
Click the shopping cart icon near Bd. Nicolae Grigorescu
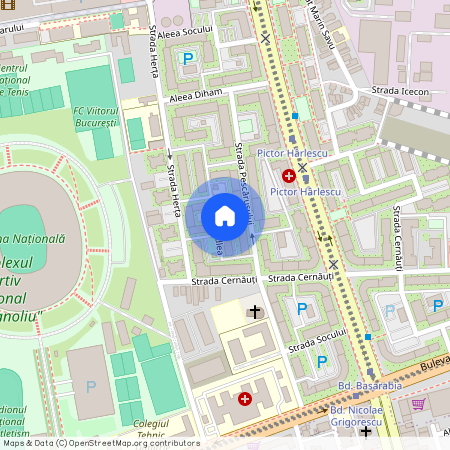pos(419,404)
